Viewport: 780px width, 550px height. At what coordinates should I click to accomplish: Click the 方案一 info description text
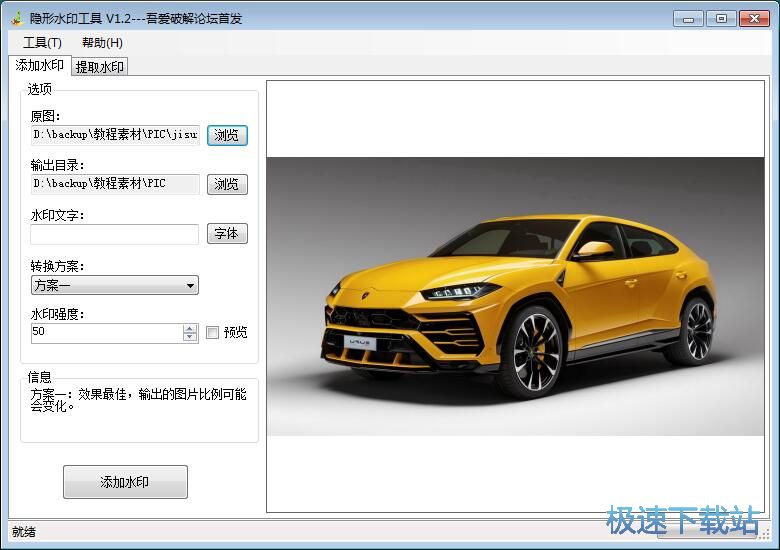click(138, 400)
